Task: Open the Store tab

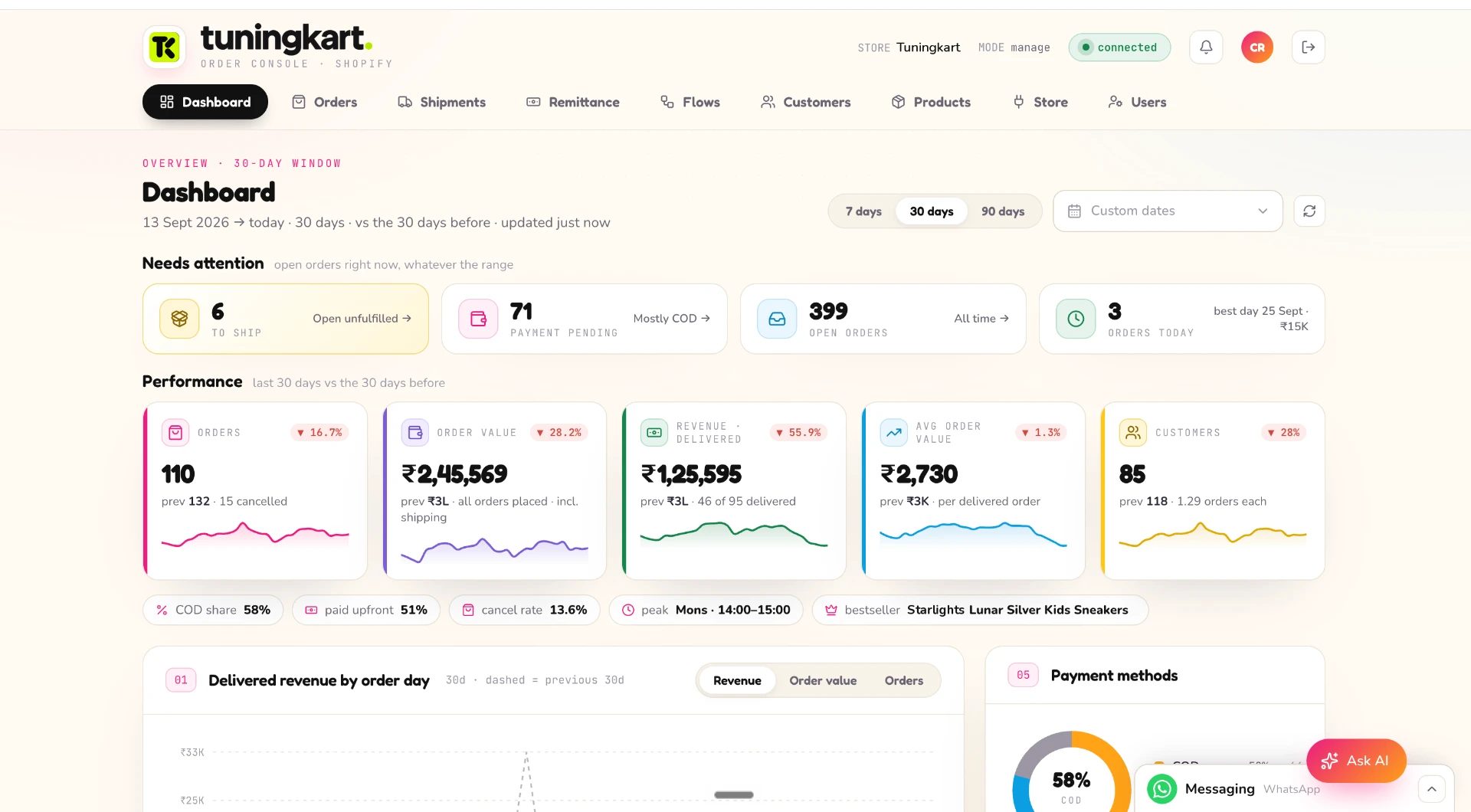Action: (x=1040, y=102)
